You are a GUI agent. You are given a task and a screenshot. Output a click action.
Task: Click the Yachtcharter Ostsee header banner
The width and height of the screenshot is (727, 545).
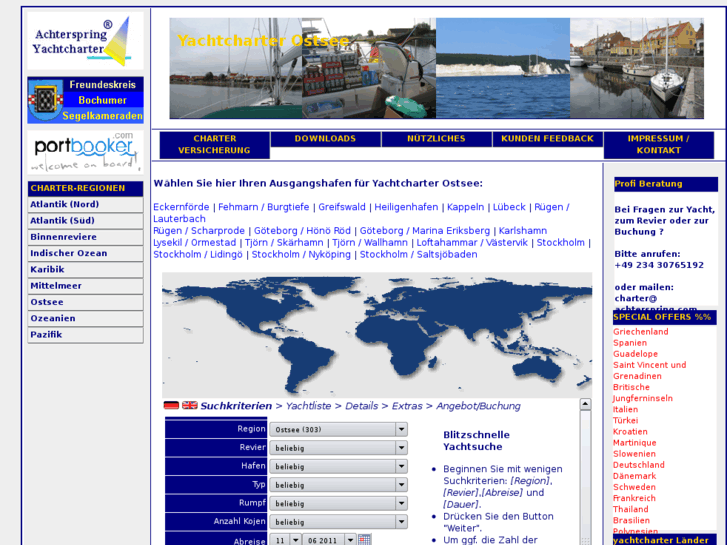[x=436, y=68]
